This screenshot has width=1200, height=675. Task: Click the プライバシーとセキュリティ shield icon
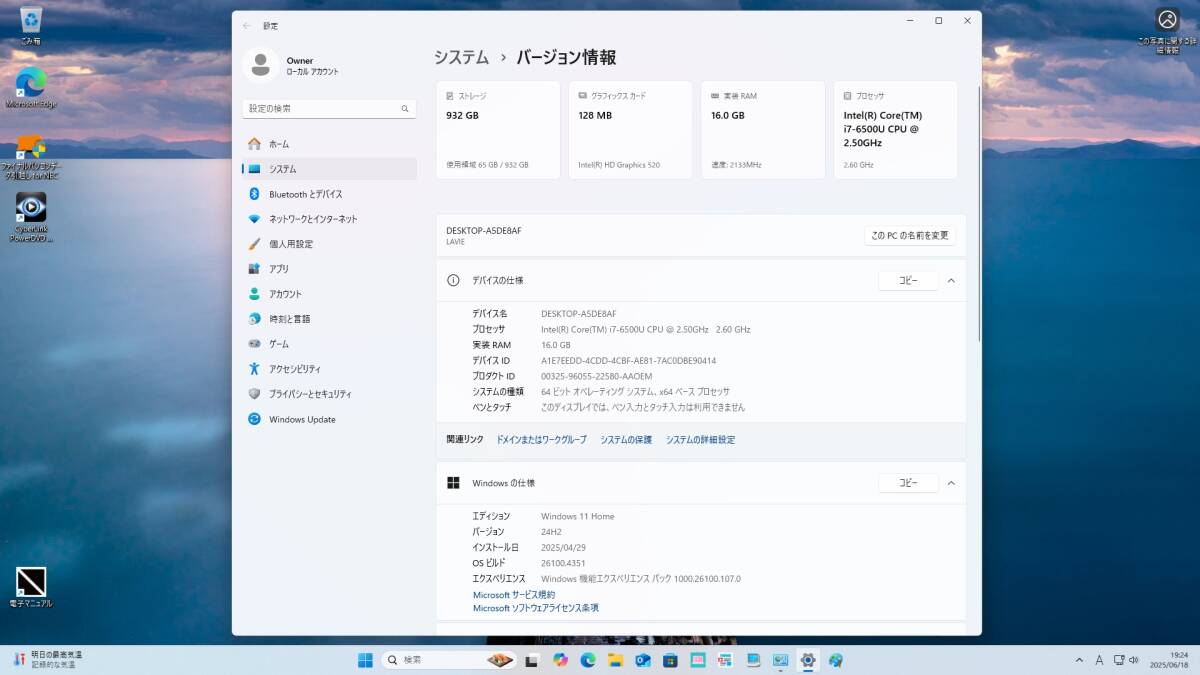[254, 394]
